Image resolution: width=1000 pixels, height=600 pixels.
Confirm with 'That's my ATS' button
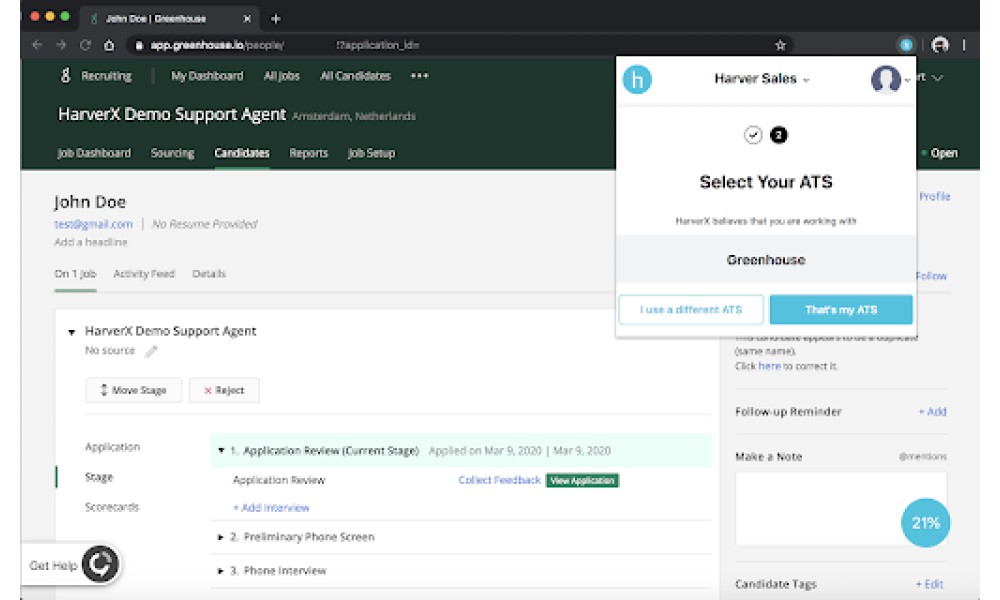841,310
